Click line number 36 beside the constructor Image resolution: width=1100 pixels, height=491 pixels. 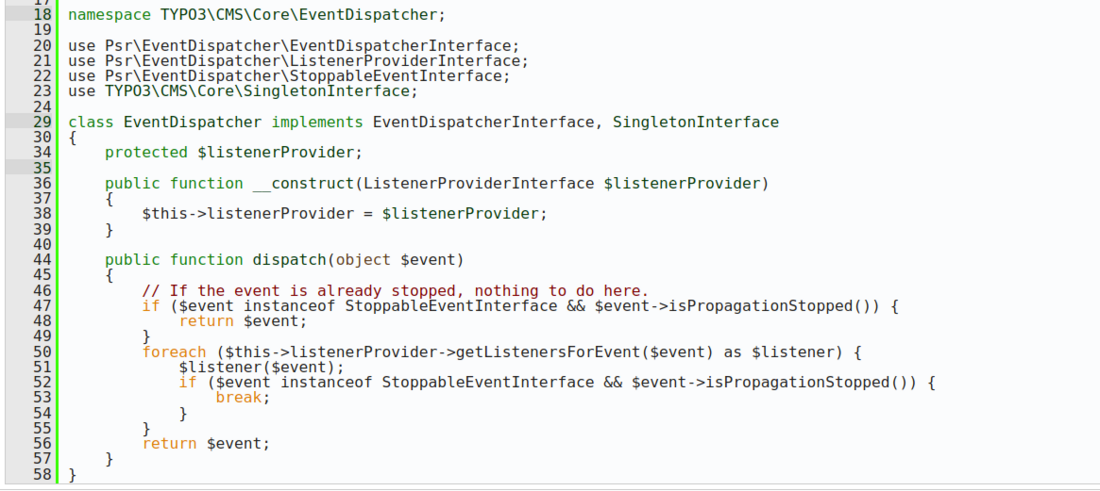[x=42, y=183]
